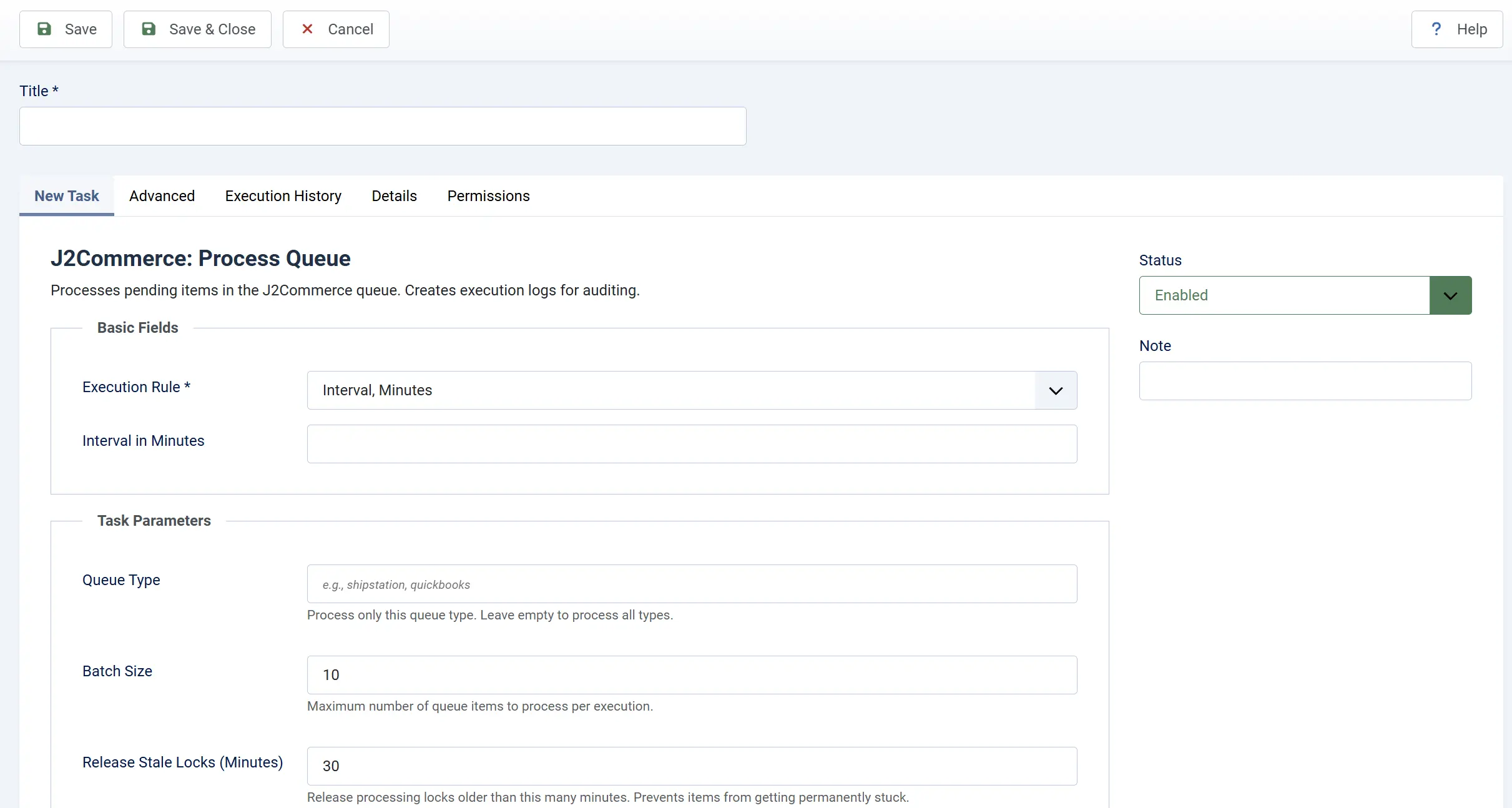
Task: Open the Execution Rule dropdown
Action: [692, 390]
